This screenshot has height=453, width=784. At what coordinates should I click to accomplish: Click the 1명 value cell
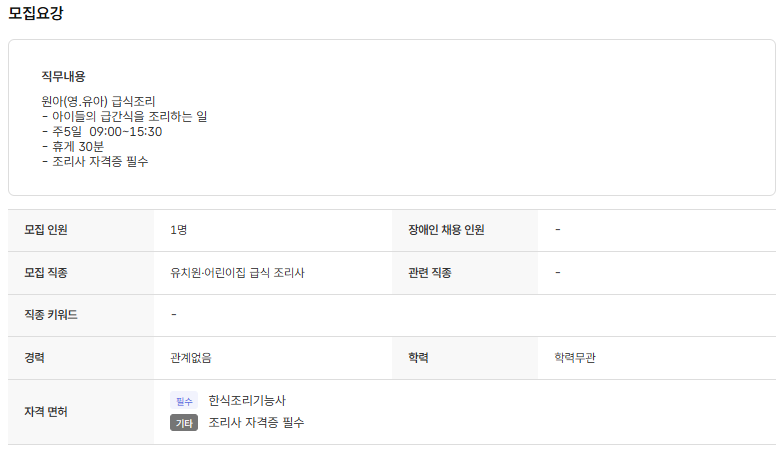click(179, 230)
